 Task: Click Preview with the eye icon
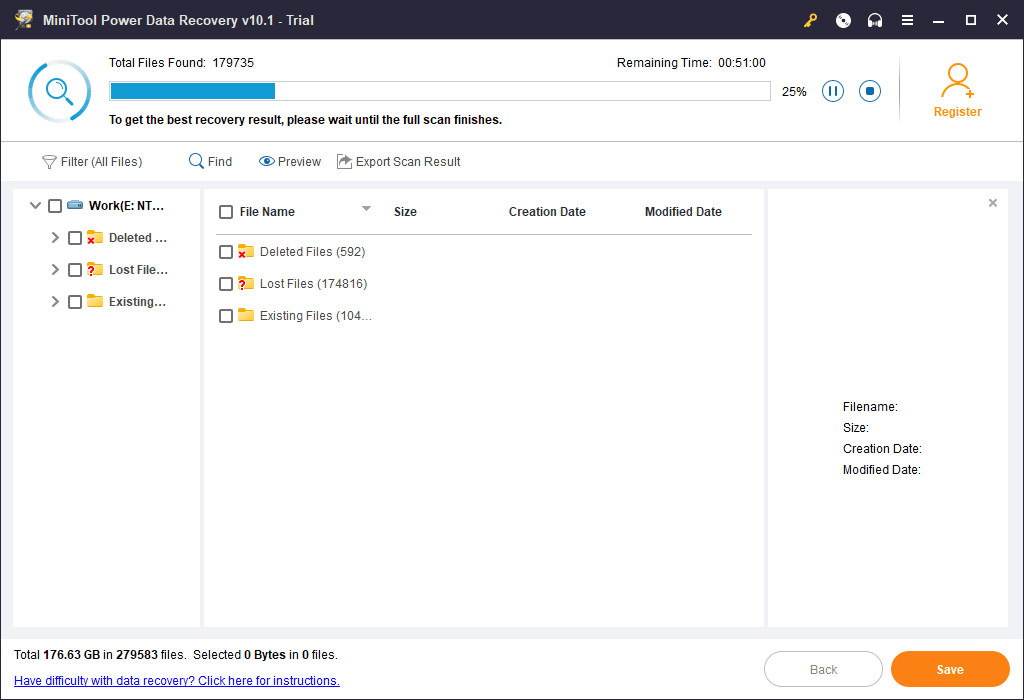pyautogui.click(x=290, y=162)
